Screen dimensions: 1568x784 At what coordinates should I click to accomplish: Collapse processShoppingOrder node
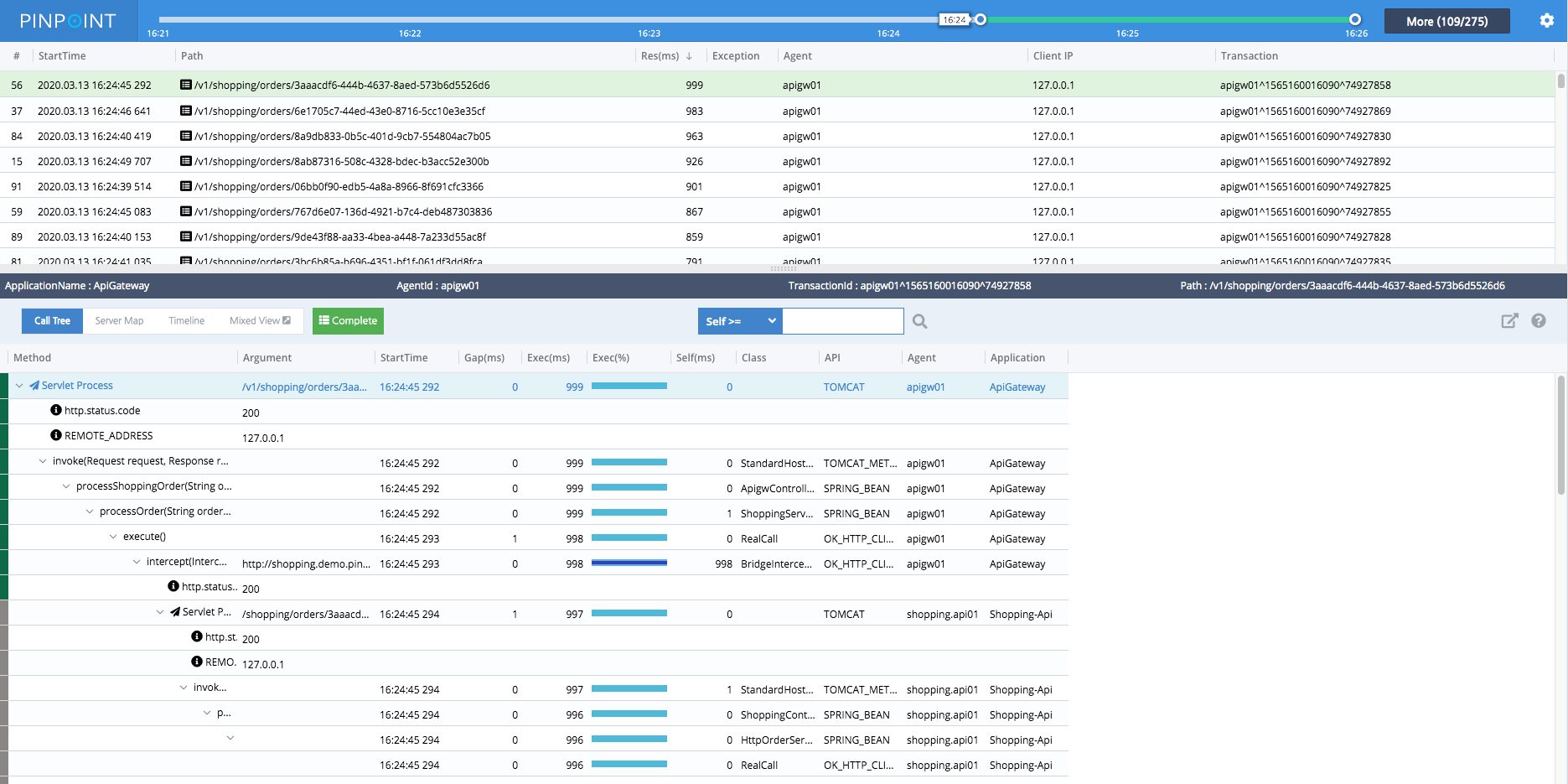66,486
